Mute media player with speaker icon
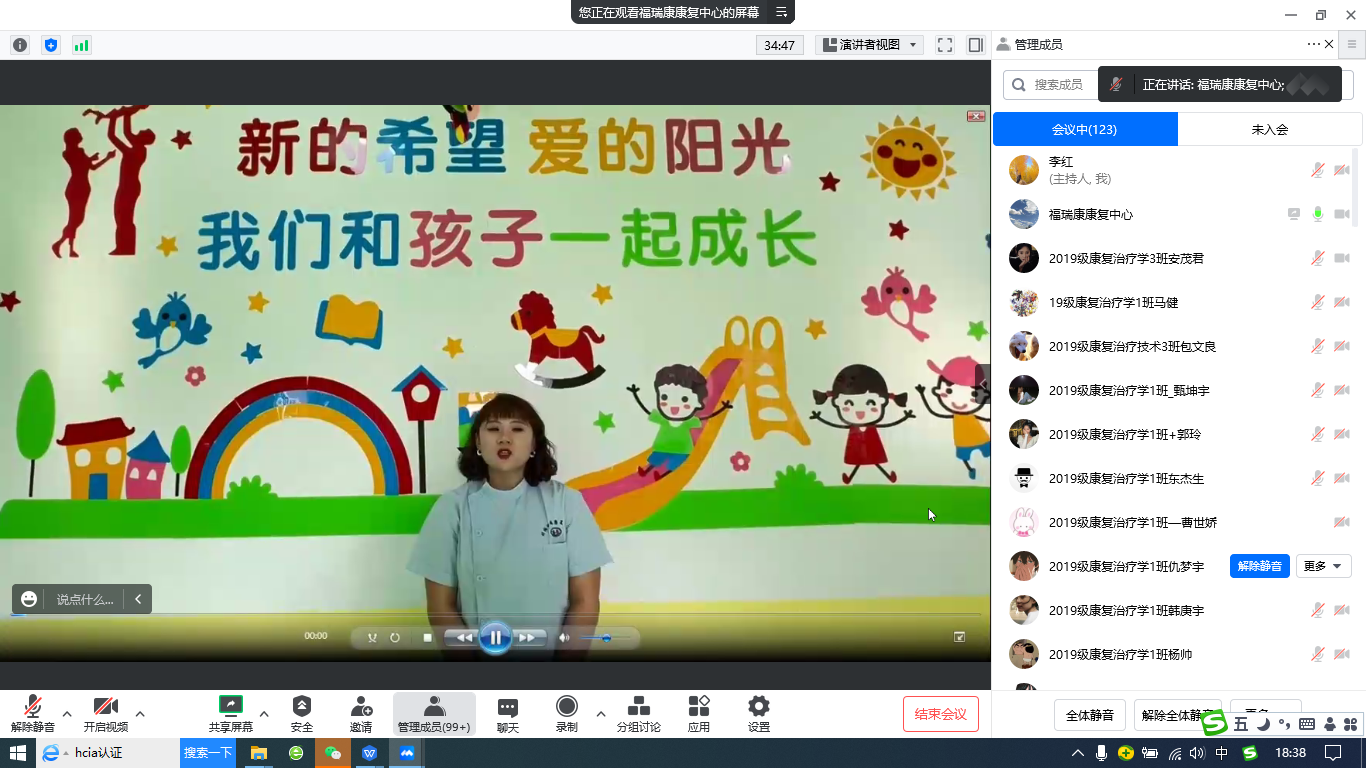 564,637
